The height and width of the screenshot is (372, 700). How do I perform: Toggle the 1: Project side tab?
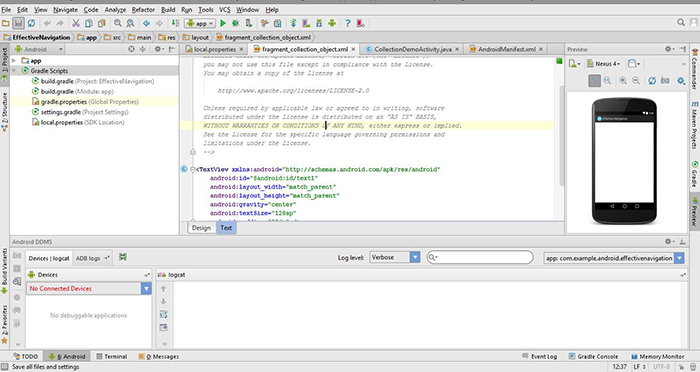(x=4, y=63)
